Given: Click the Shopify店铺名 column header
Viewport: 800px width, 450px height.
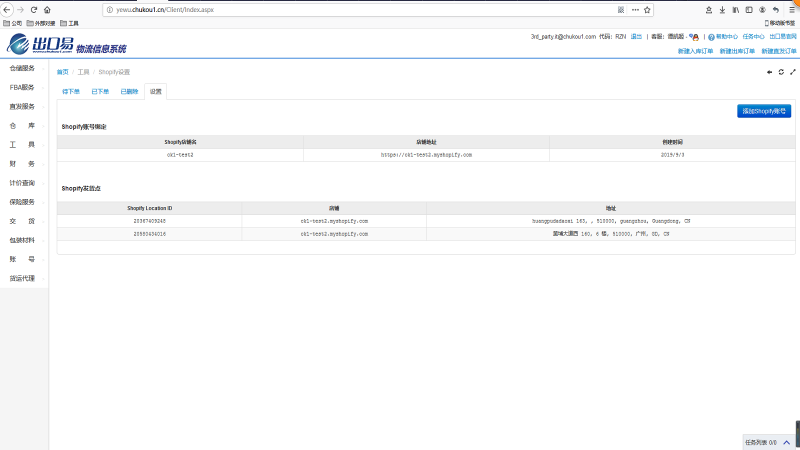Looking at the screenshot, I should (x=180, y=142).
